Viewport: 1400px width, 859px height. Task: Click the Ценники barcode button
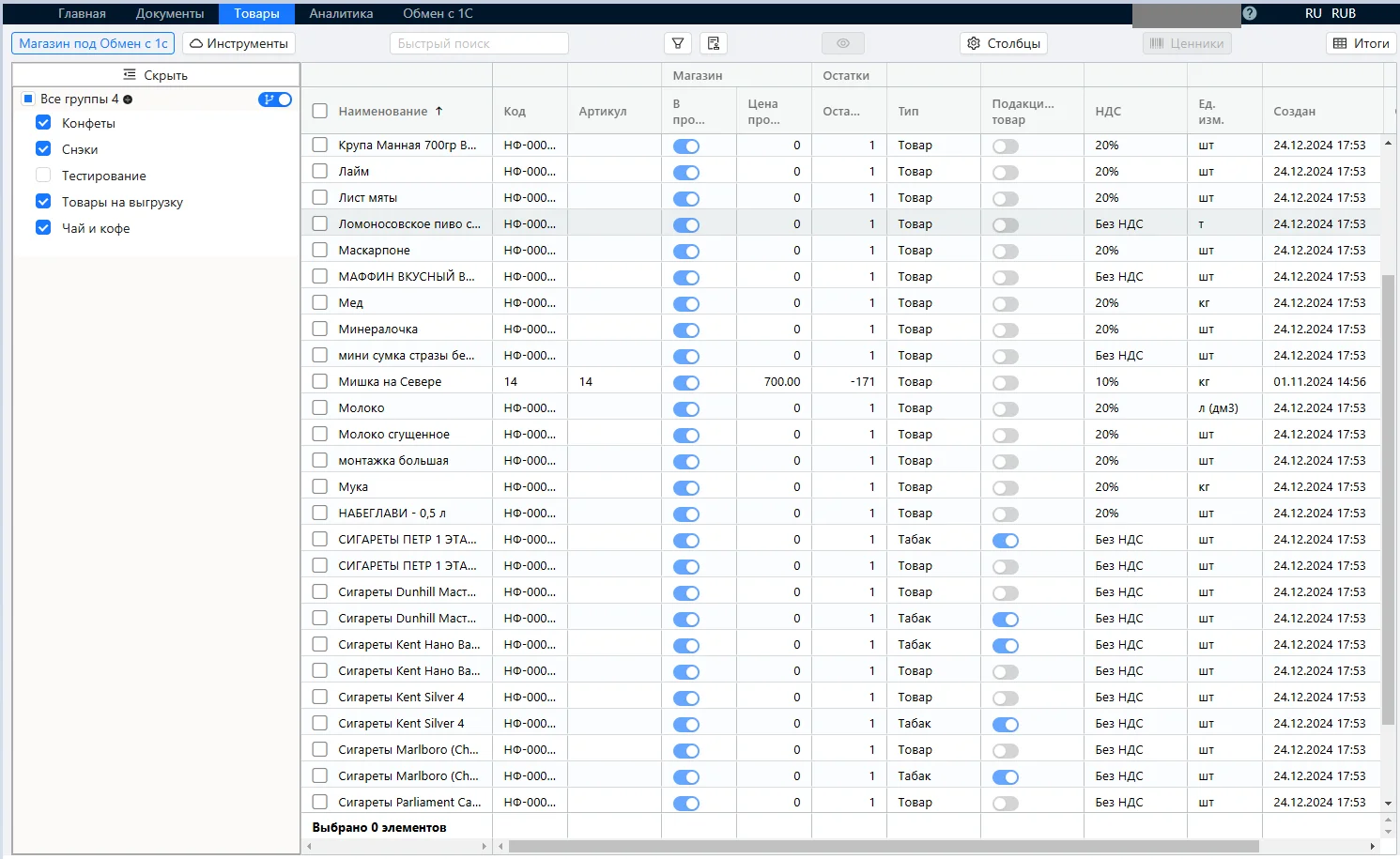(1187, 43)
